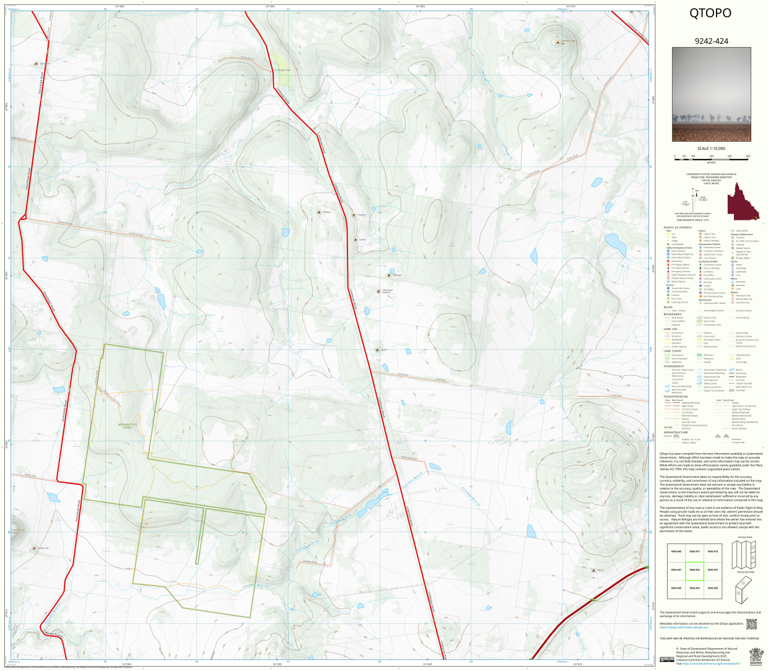Click the Creative Commons BY badge
The height and width of the screenshot is (671, 768).
[666, 660]
